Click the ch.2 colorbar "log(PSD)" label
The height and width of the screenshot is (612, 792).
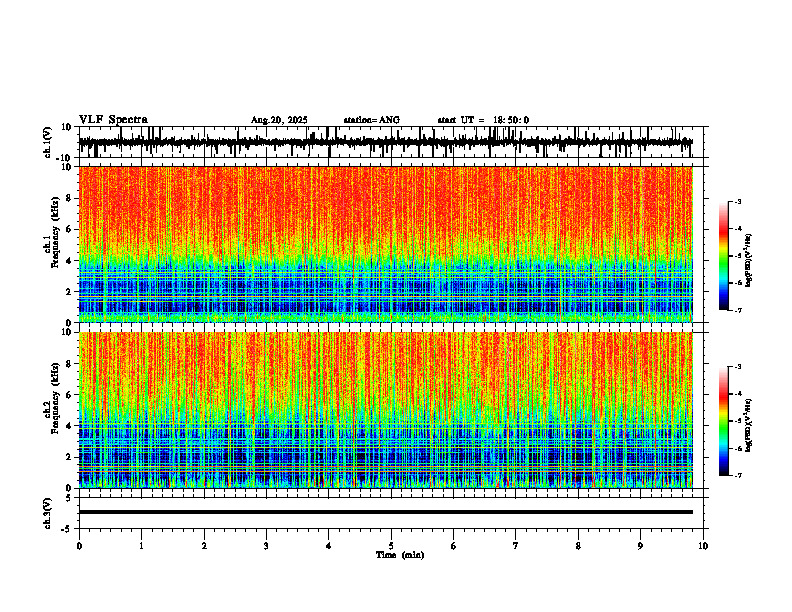tap(748, 425)
